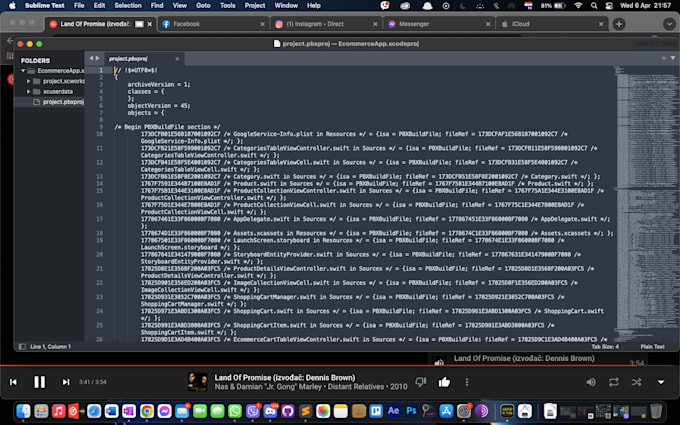The height and width of the screenshot is (425, 680).
Task: Open Wi-Fi status menu
Action: 578,6
